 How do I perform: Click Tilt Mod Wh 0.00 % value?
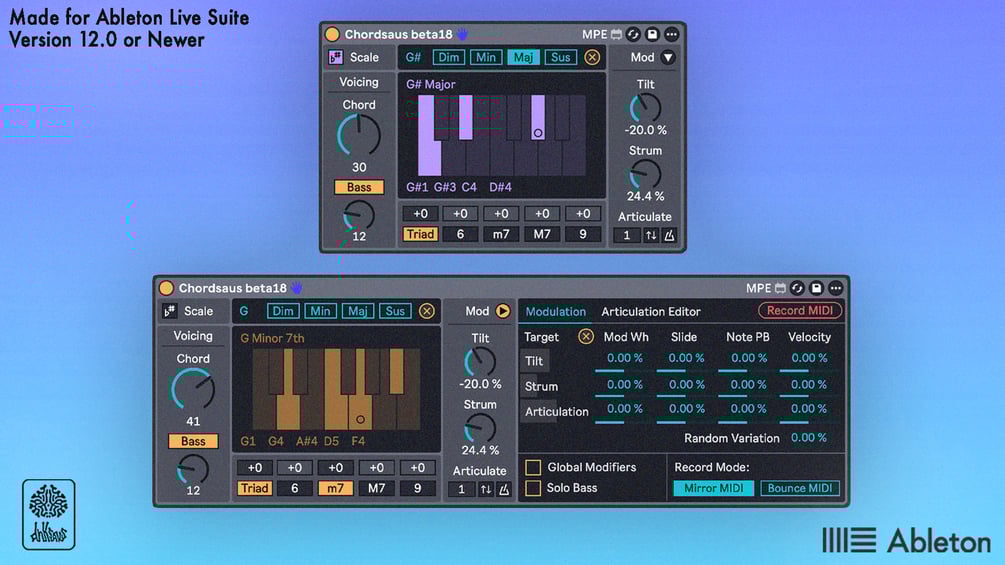pyautogui.click(x=624, y=358)
